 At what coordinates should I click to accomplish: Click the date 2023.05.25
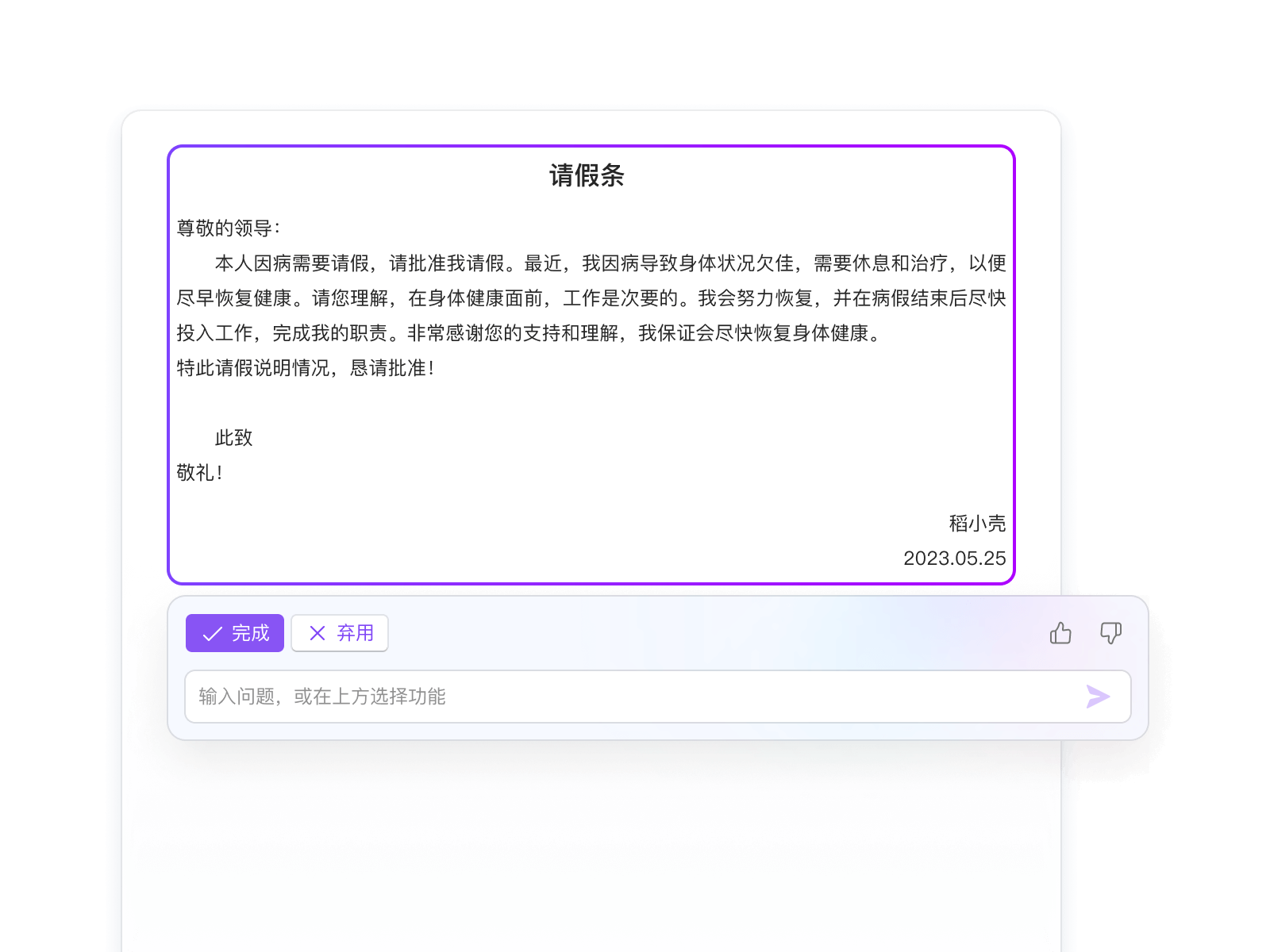(x=954, y=559)
